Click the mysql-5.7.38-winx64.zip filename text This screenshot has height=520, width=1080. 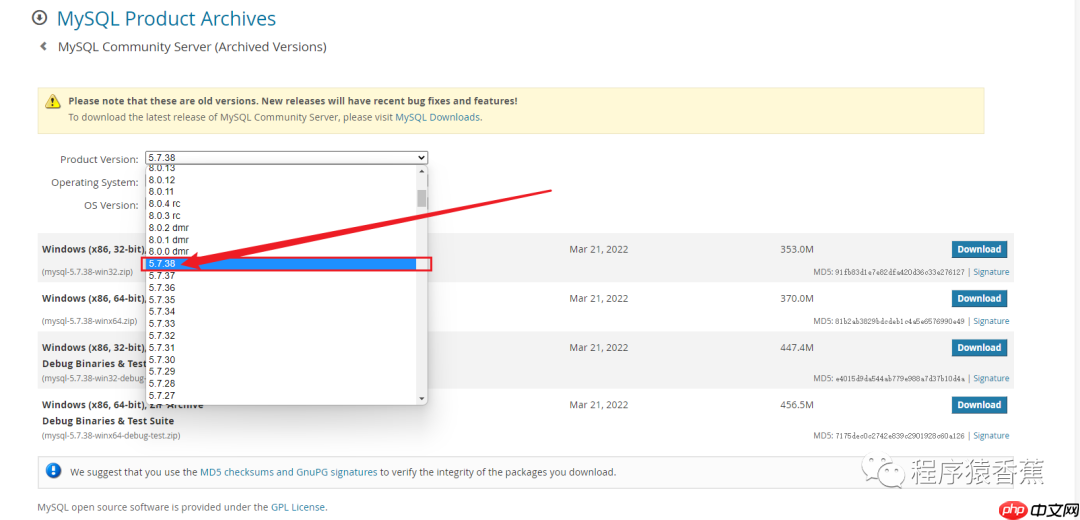point(90,321)
